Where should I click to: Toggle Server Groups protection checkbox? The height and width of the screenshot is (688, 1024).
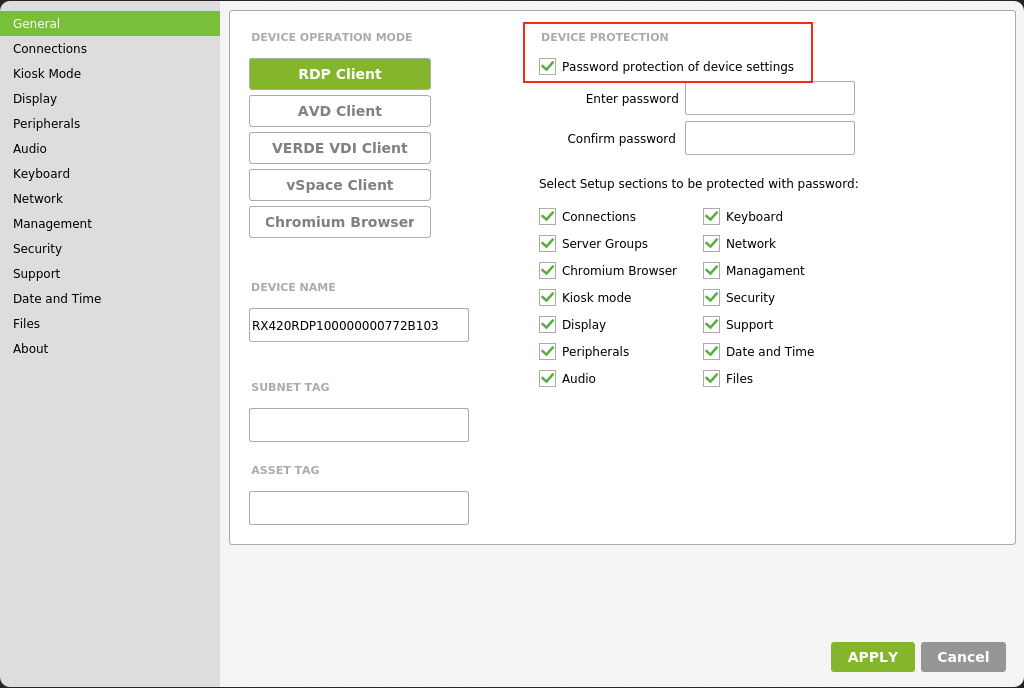pos(547,243)
